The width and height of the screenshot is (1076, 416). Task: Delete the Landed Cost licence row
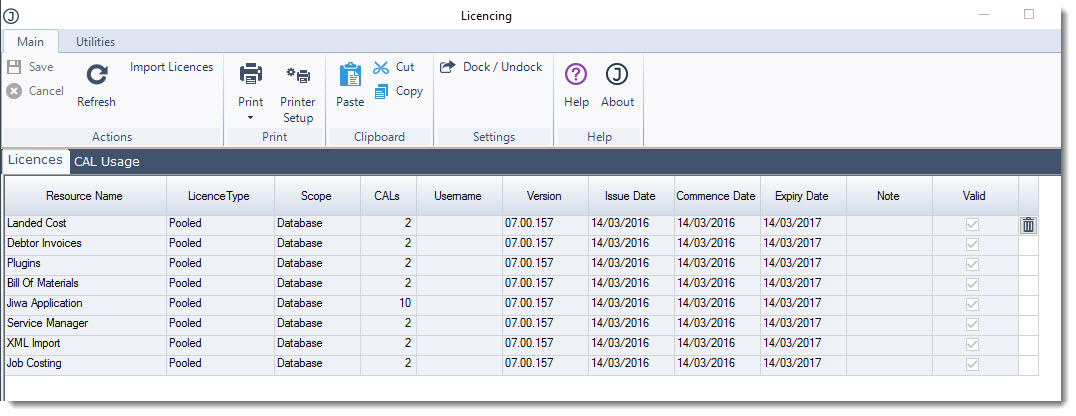coord(1029,224)
